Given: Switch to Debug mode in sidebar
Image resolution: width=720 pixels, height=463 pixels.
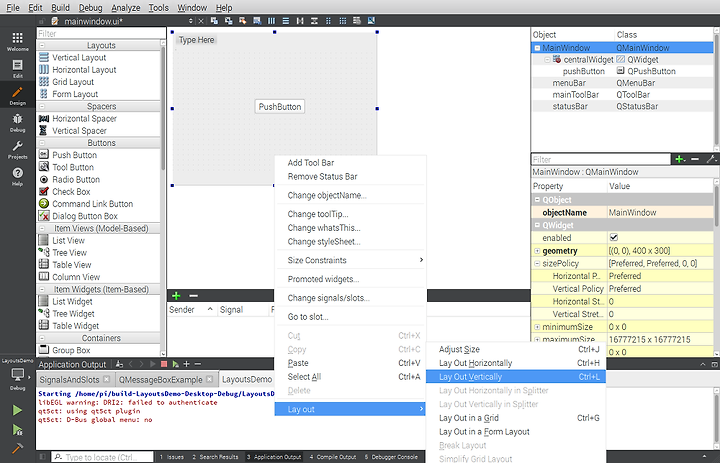Looking at the screenshot, I should pyautogui.click(x=17, y=123).
